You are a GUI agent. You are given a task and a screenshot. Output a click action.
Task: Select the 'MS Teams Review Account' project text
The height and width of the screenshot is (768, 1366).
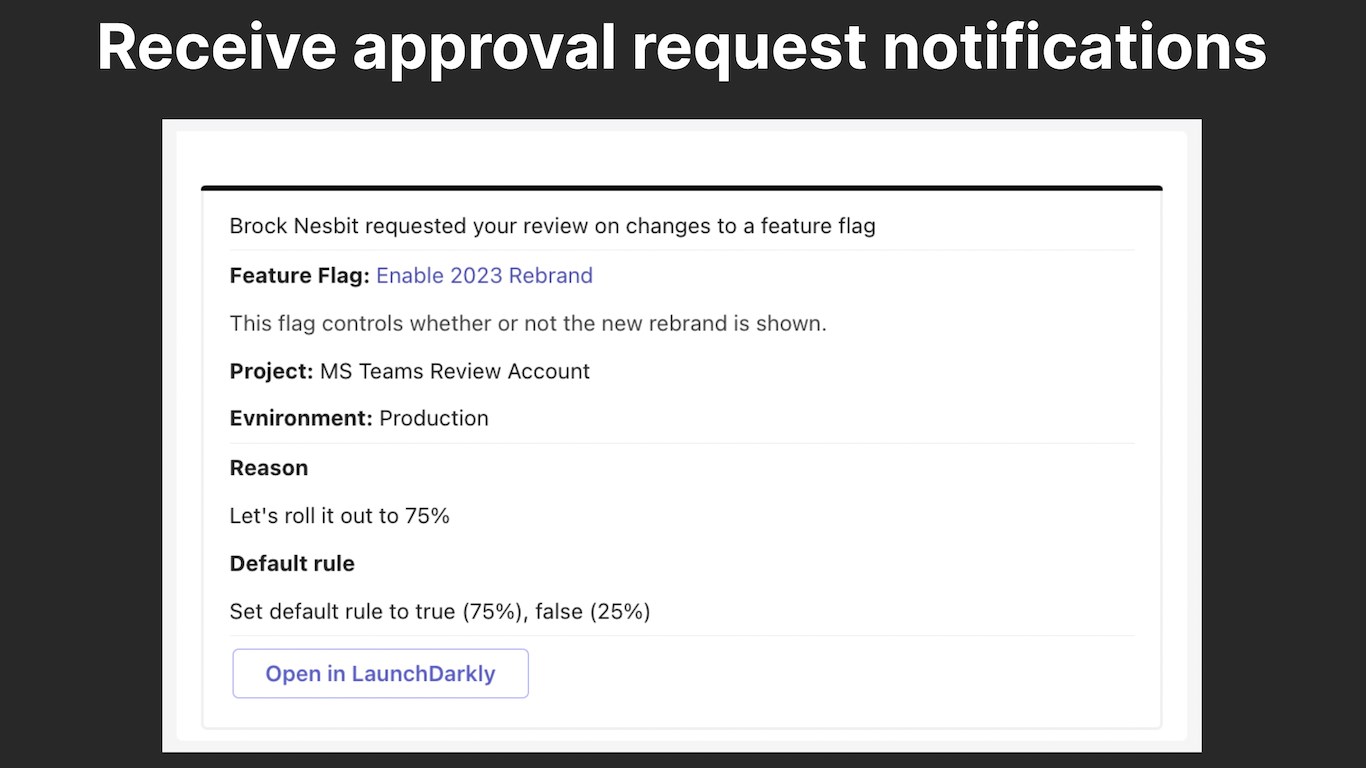click(x=455, y=372)
